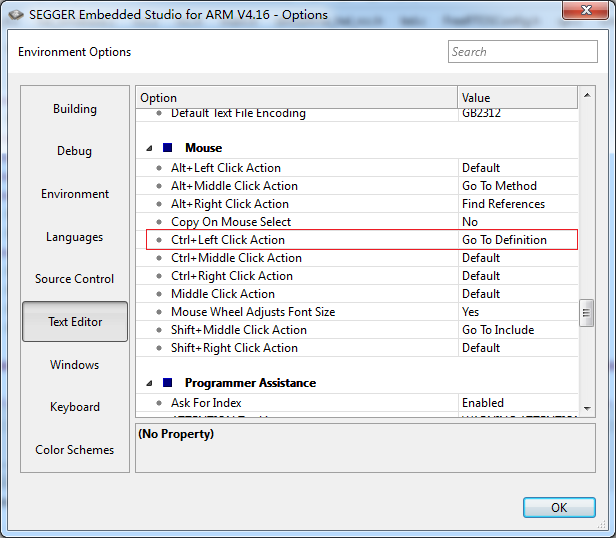The width and height of the screenshot is (616, 538).
Task: Click the Enabled value for Ask For Index
Action: point(483,403)
